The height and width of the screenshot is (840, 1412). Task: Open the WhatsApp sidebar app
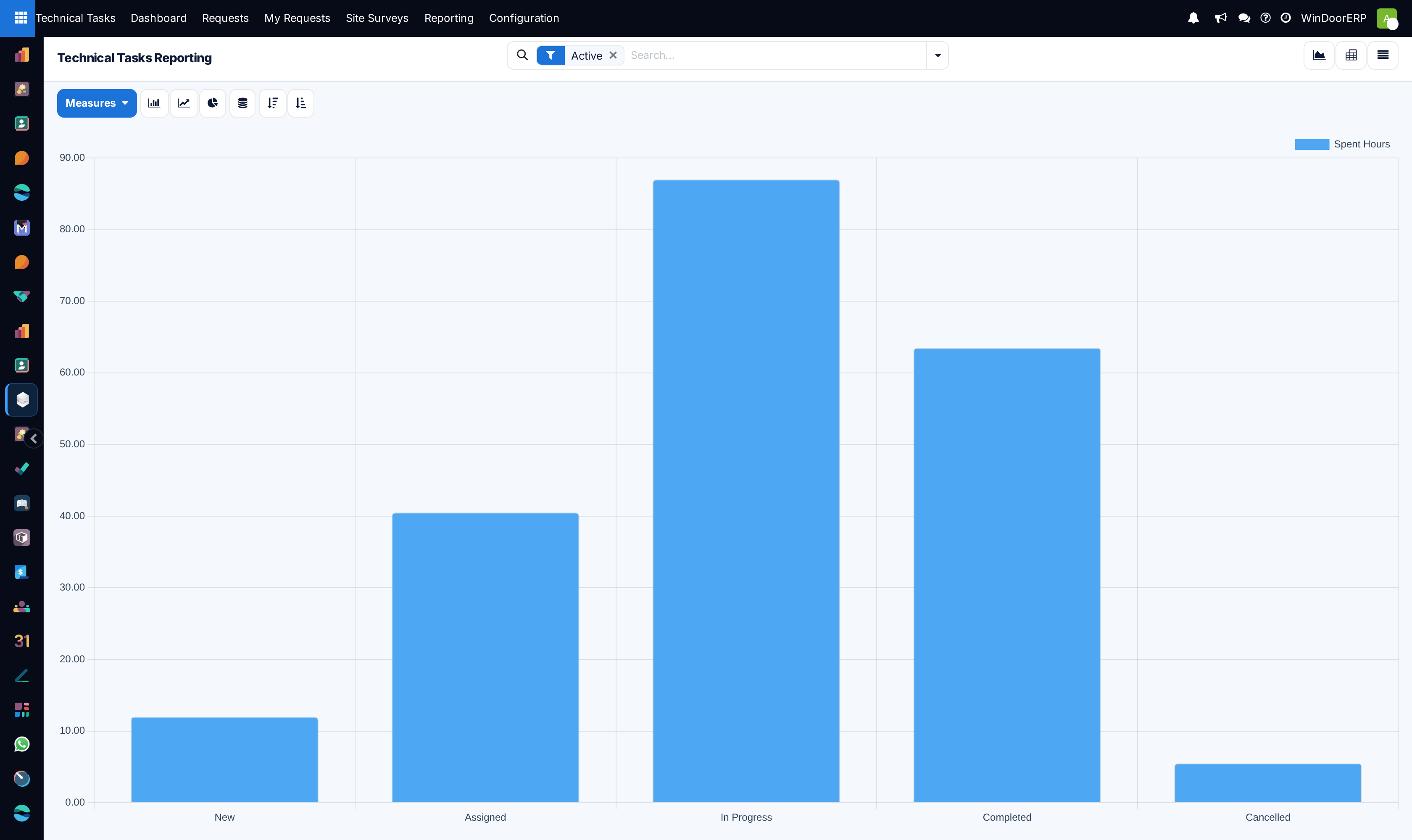click(21, 744)
